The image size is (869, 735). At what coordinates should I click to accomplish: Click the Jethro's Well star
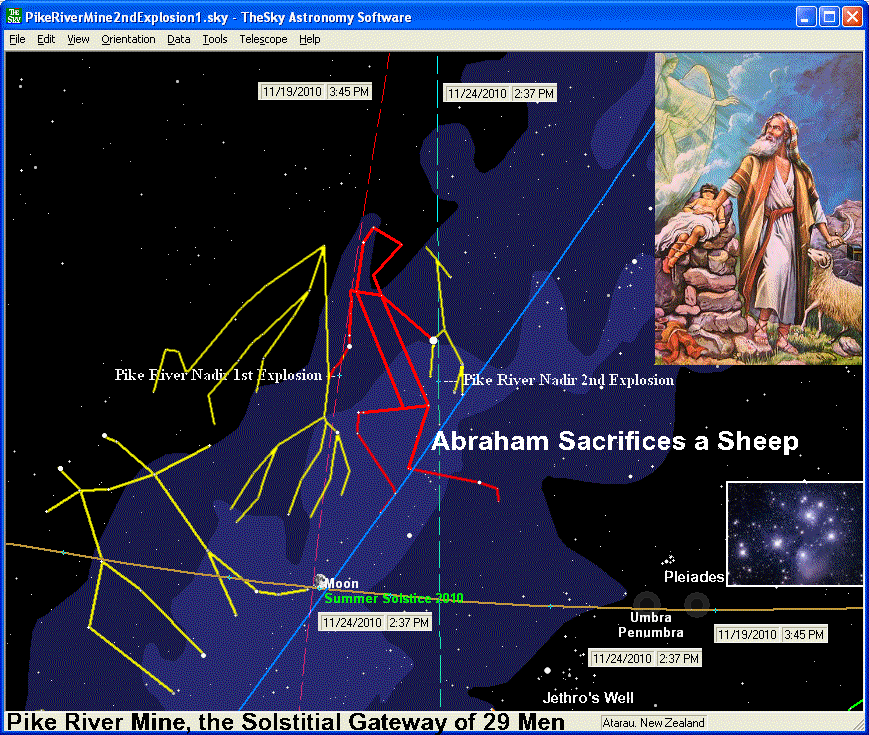pyautogui.click(x=547, y=670)
